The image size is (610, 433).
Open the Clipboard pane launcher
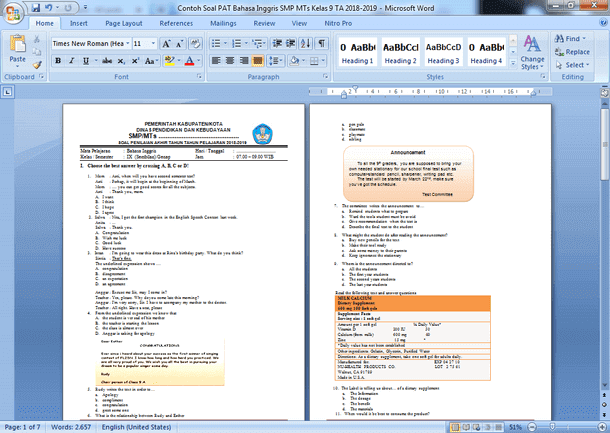pos(42,76)
